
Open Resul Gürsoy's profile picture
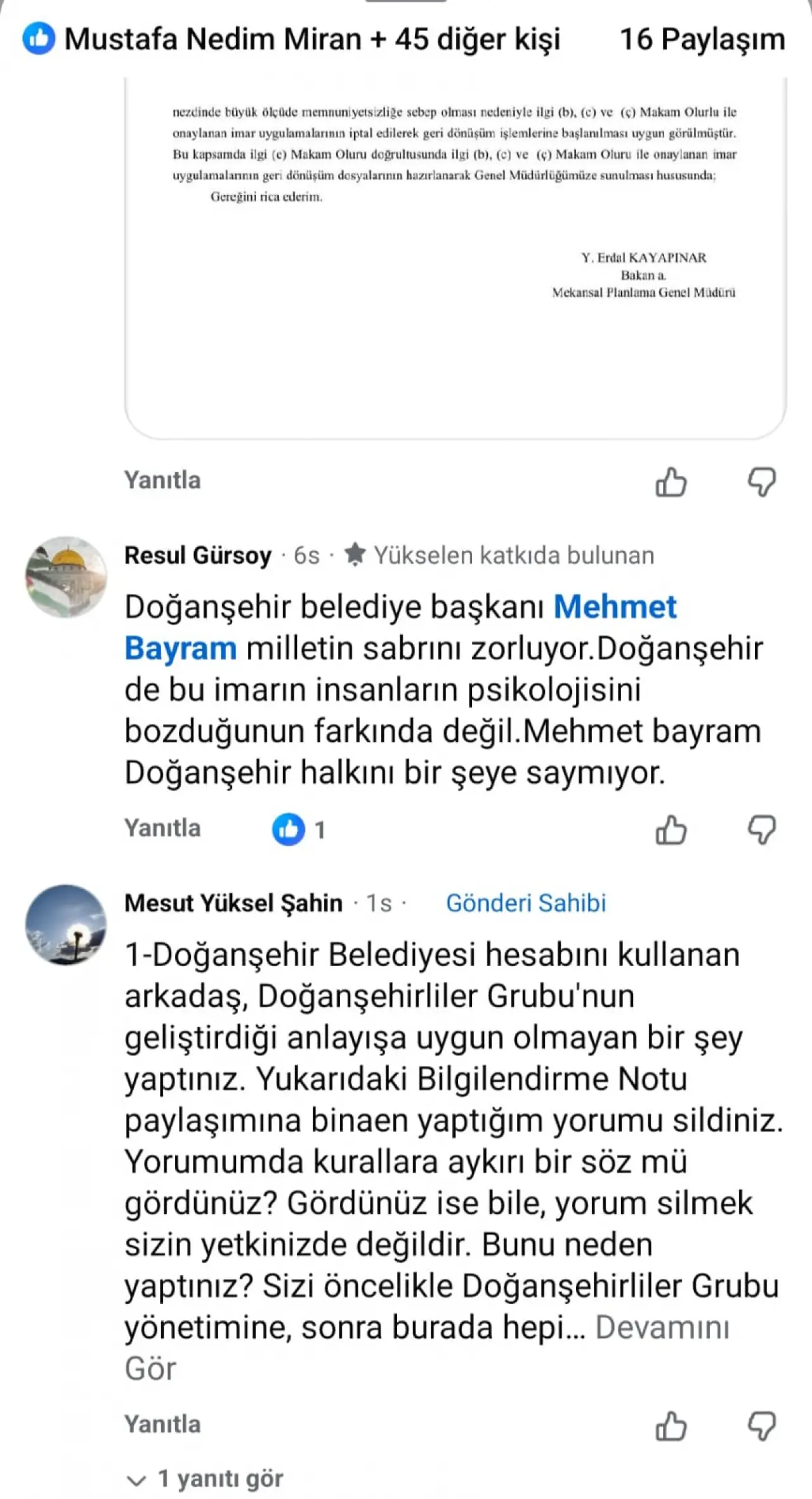pyautogui.click(x=66, y=577)
